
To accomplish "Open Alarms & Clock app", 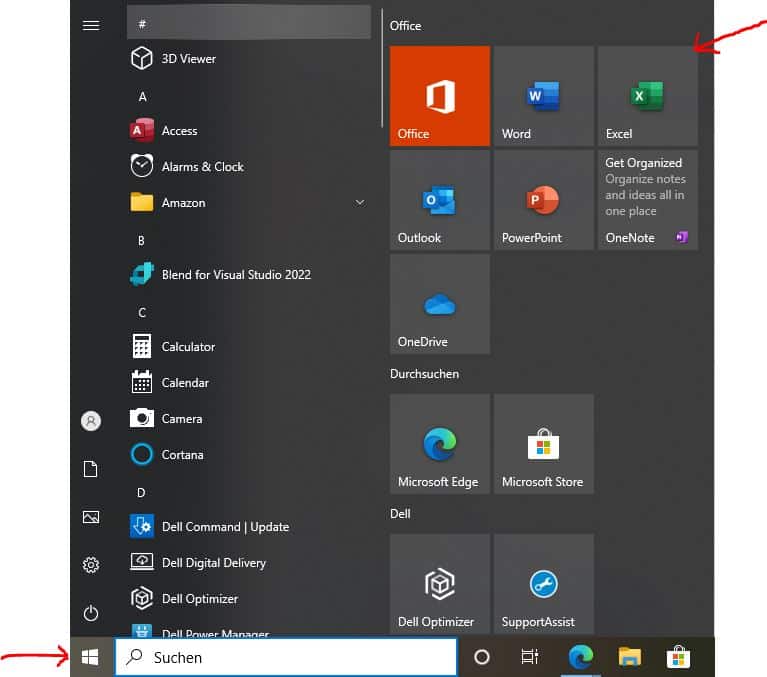I will 248,167.
